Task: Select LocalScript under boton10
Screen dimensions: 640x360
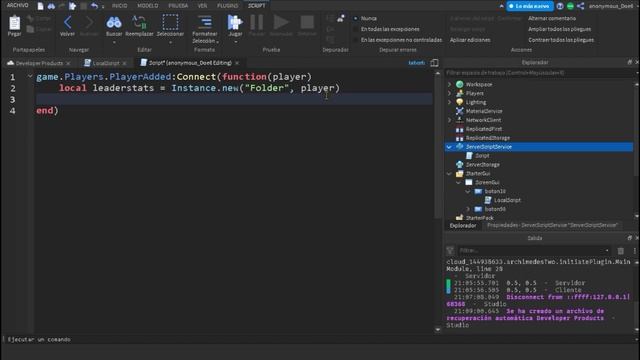Action: (x=507, y=200)
